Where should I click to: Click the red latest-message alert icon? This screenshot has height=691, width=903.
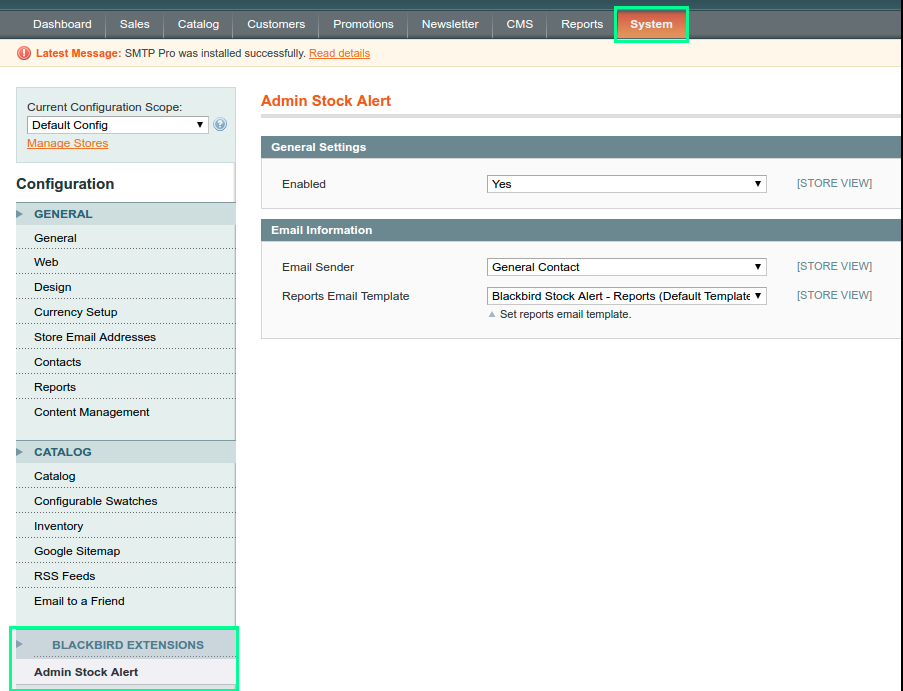(24, 54)
